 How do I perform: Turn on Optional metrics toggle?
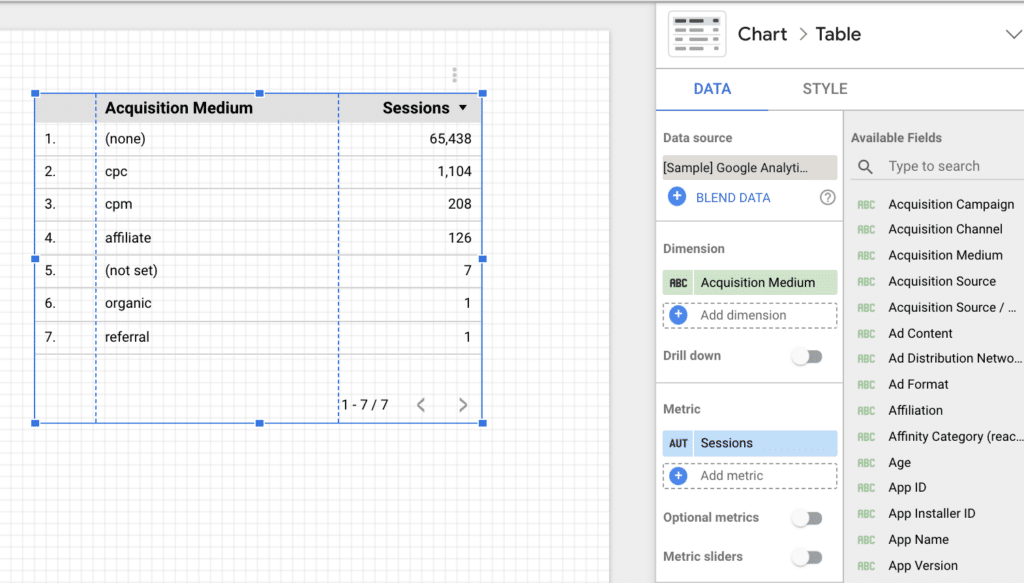[x=807, y=518]
